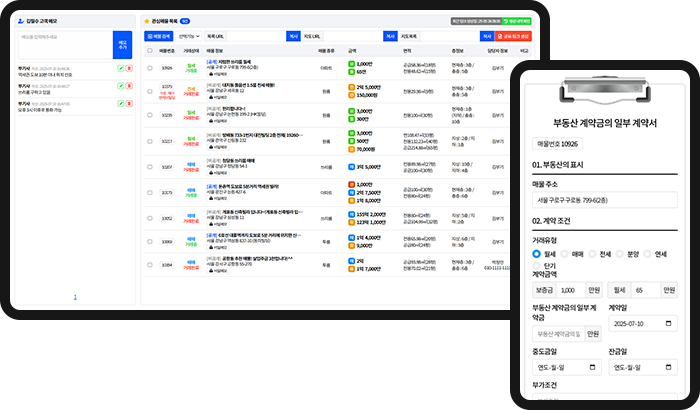Image resolution: width=700 pixels, height=410 pixels.
Task: Select checkbox for listing 10926 row
Action: 150,68
